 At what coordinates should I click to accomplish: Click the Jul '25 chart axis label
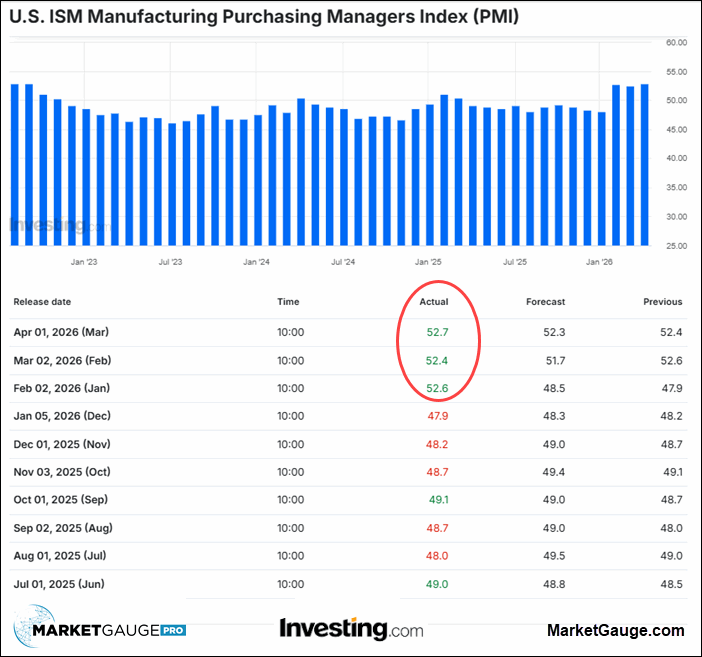coord(515,262)
